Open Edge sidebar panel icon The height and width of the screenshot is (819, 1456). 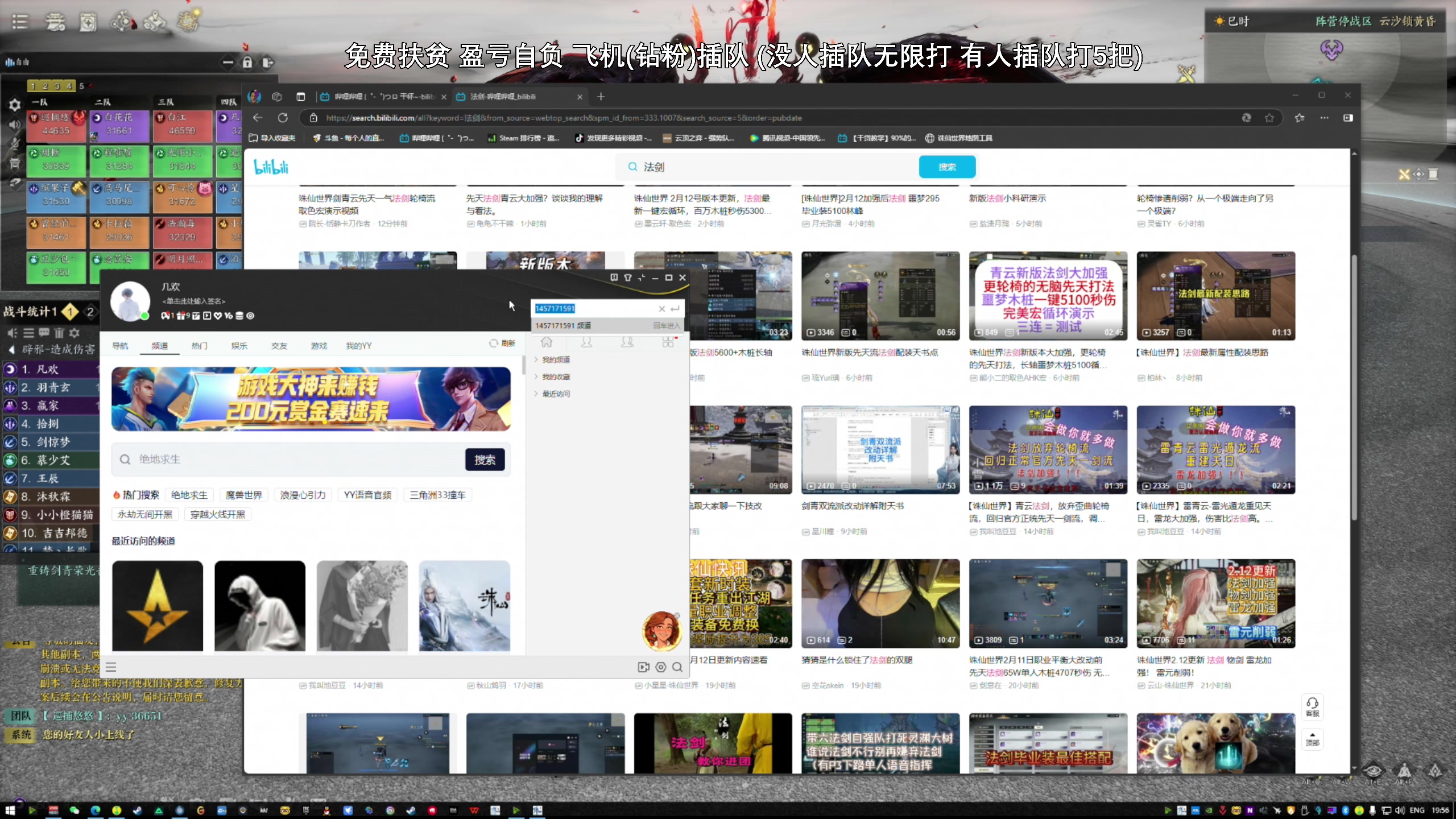point(1348,118)
